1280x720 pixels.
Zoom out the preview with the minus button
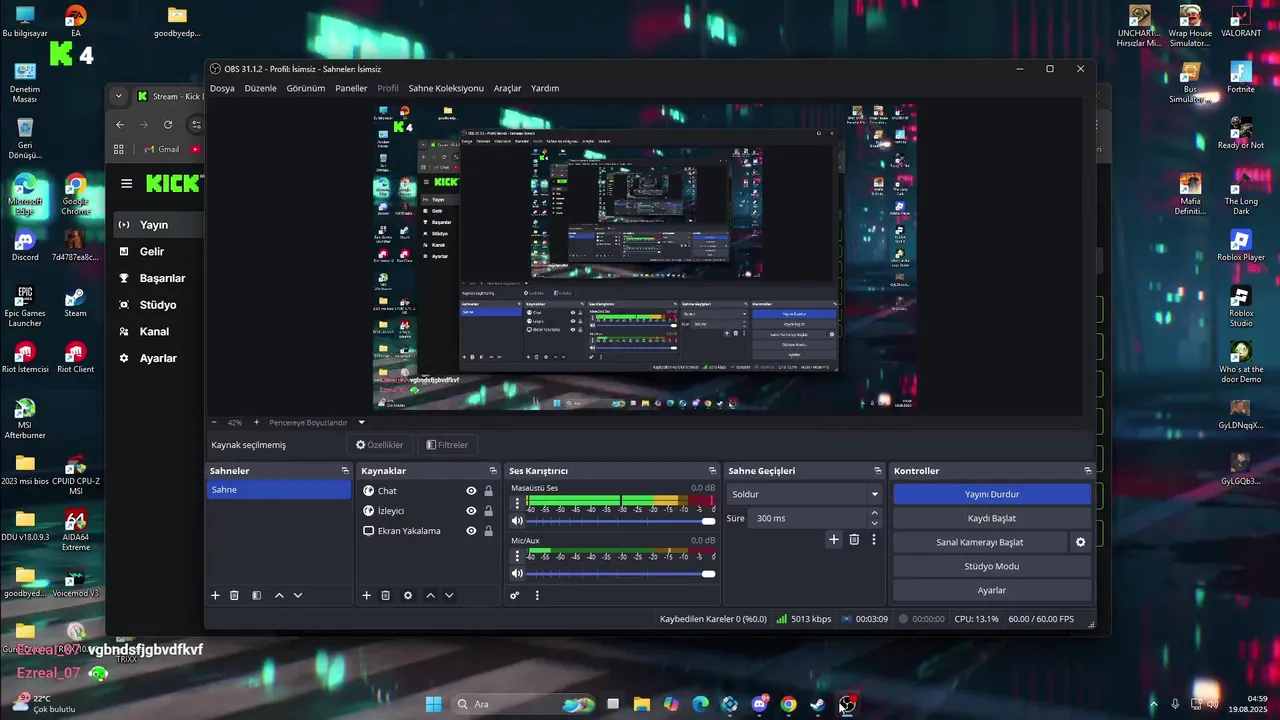point(213,422)
